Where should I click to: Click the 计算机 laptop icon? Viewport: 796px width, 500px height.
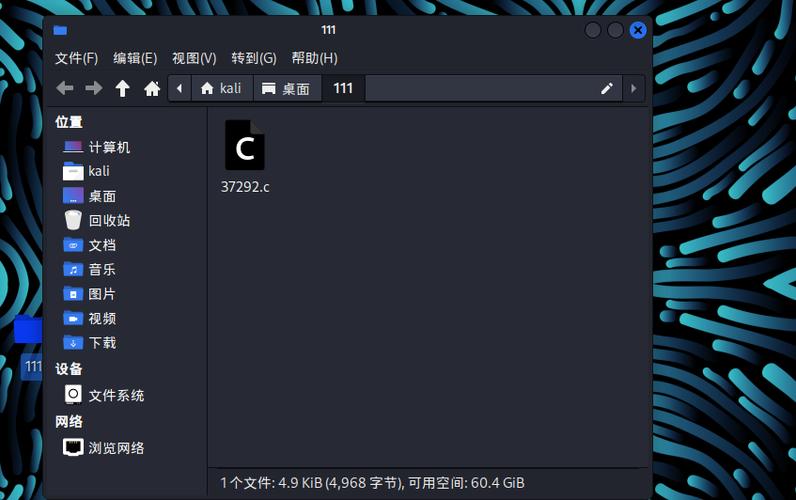pos(73,147)
